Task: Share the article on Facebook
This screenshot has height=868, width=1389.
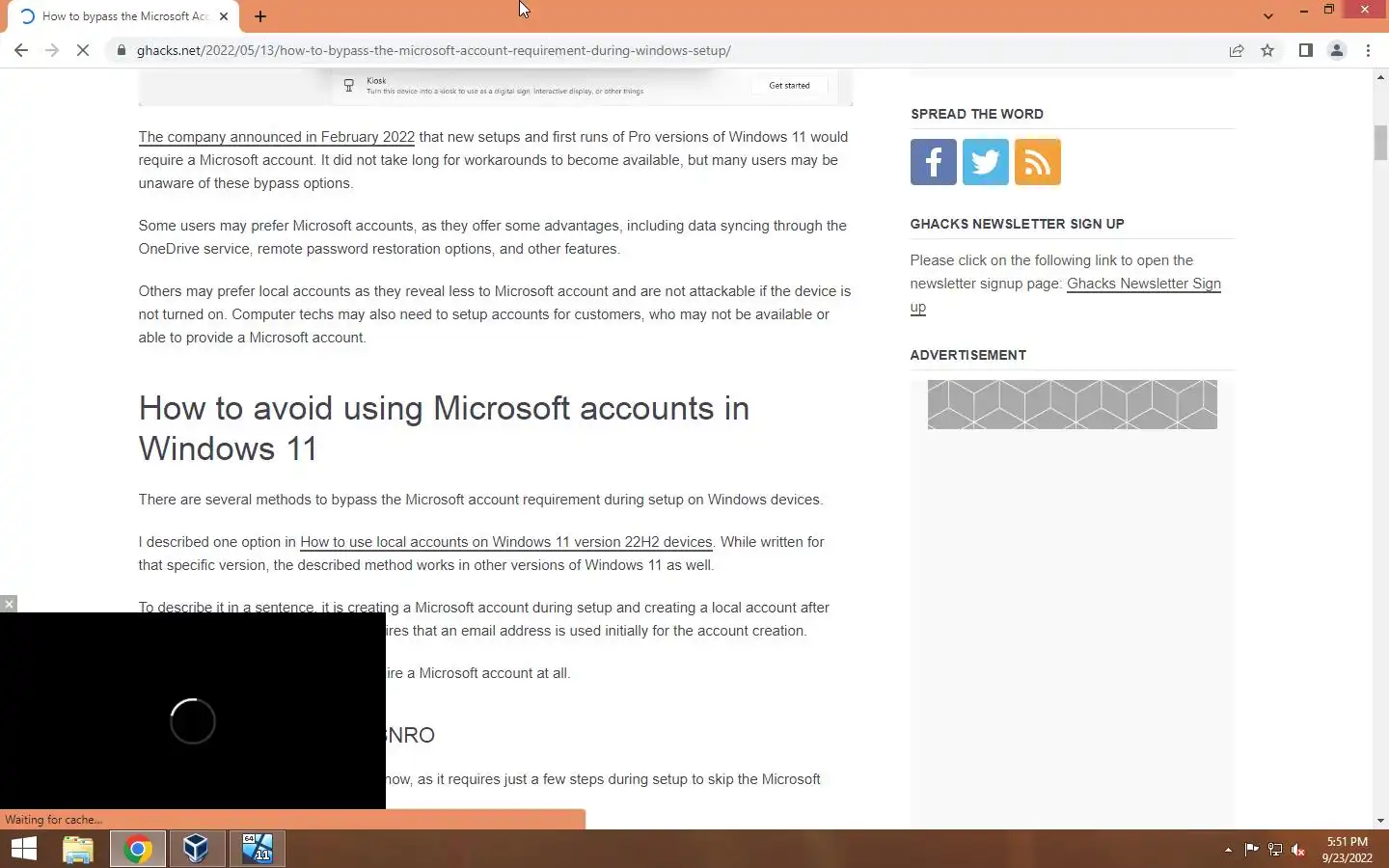Action: click(934, 162)
